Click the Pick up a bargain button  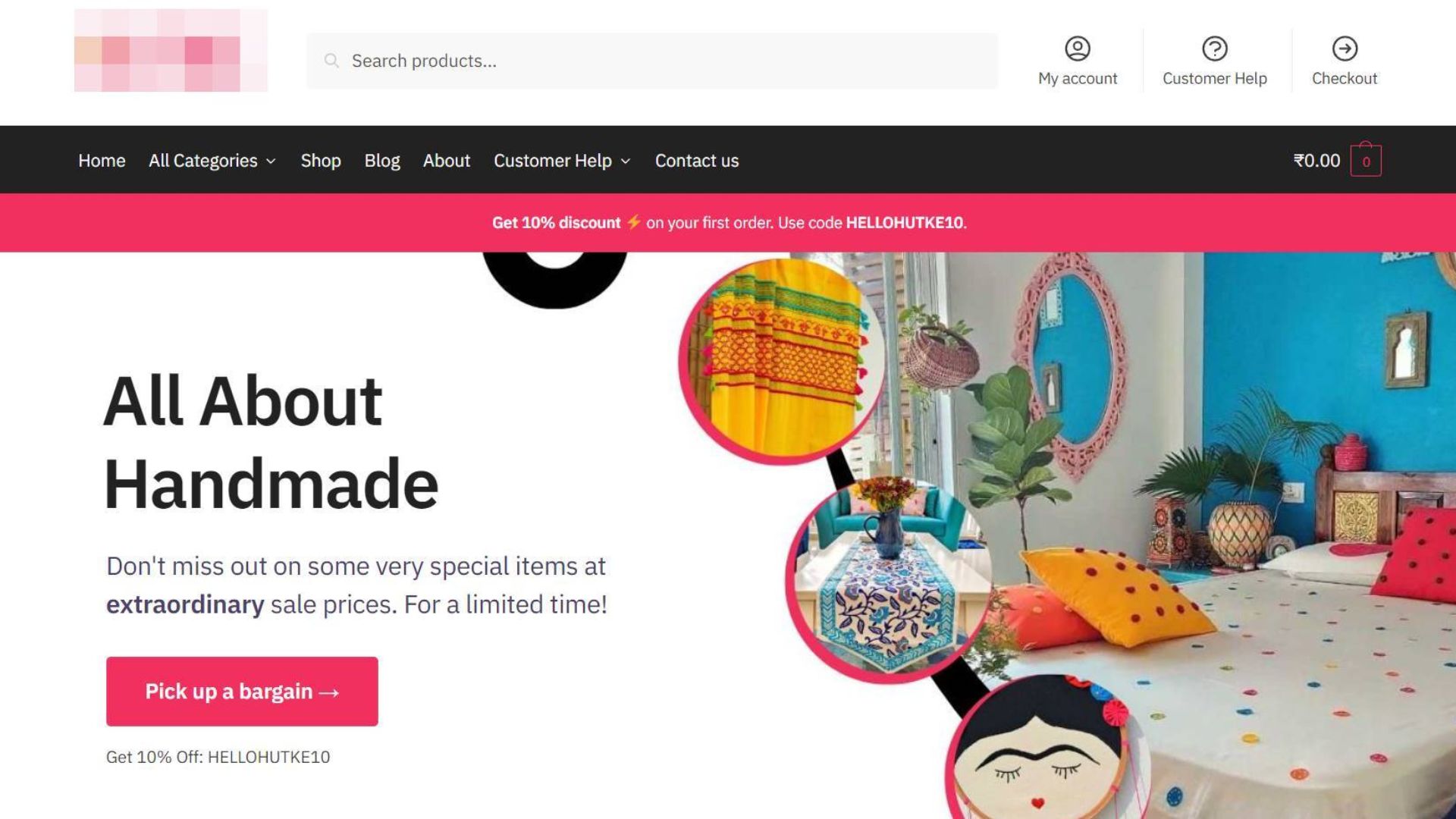point(242,692)
